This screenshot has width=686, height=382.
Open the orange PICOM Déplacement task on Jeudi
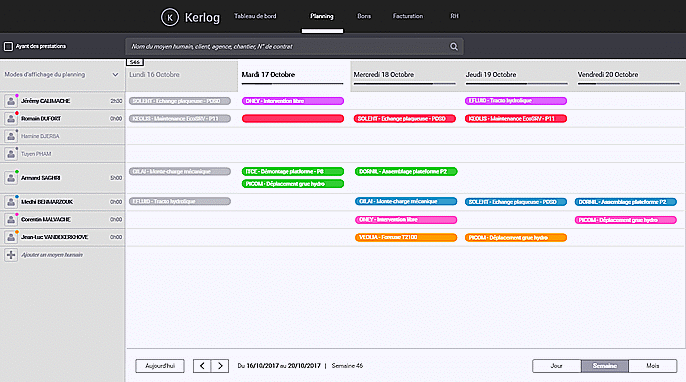click(x=516, y=238)
